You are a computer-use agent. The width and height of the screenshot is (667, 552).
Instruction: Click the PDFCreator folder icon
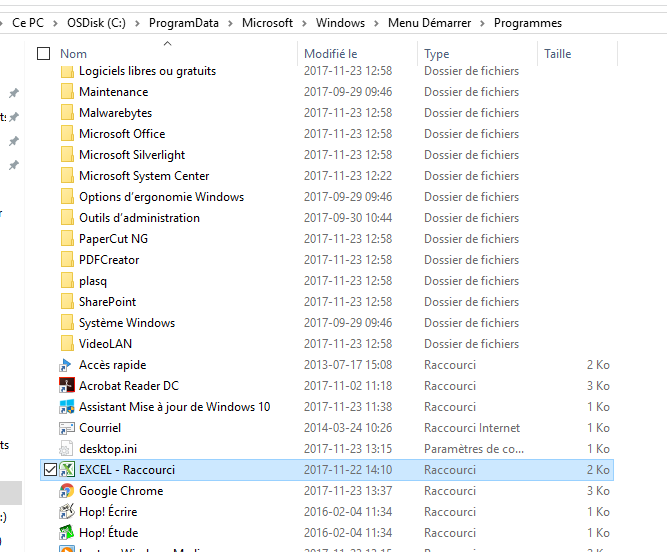[67, 259]
